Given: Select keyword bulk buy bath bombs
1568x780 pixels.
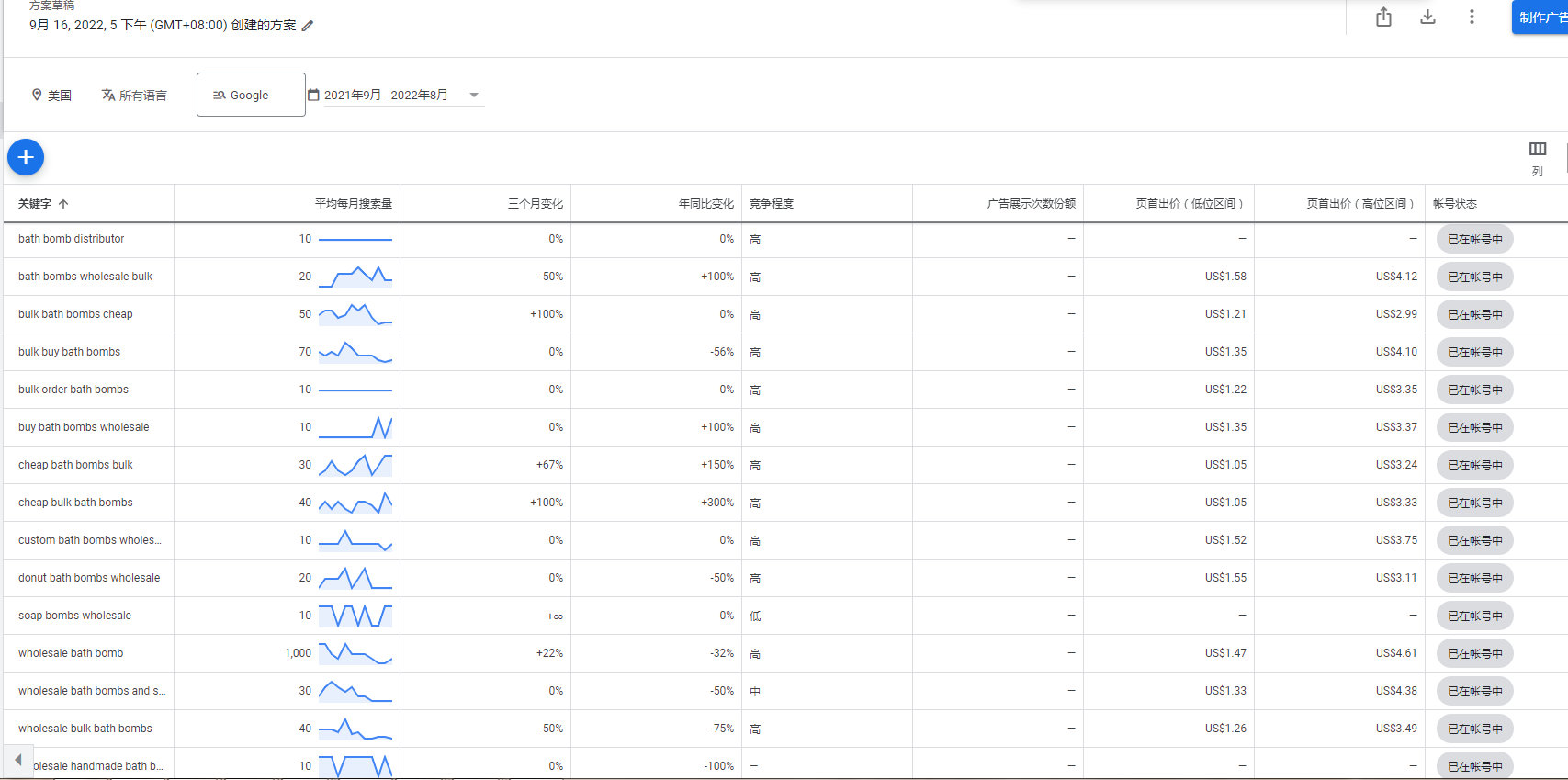Looking at the screenshot, I should (70, 352).
